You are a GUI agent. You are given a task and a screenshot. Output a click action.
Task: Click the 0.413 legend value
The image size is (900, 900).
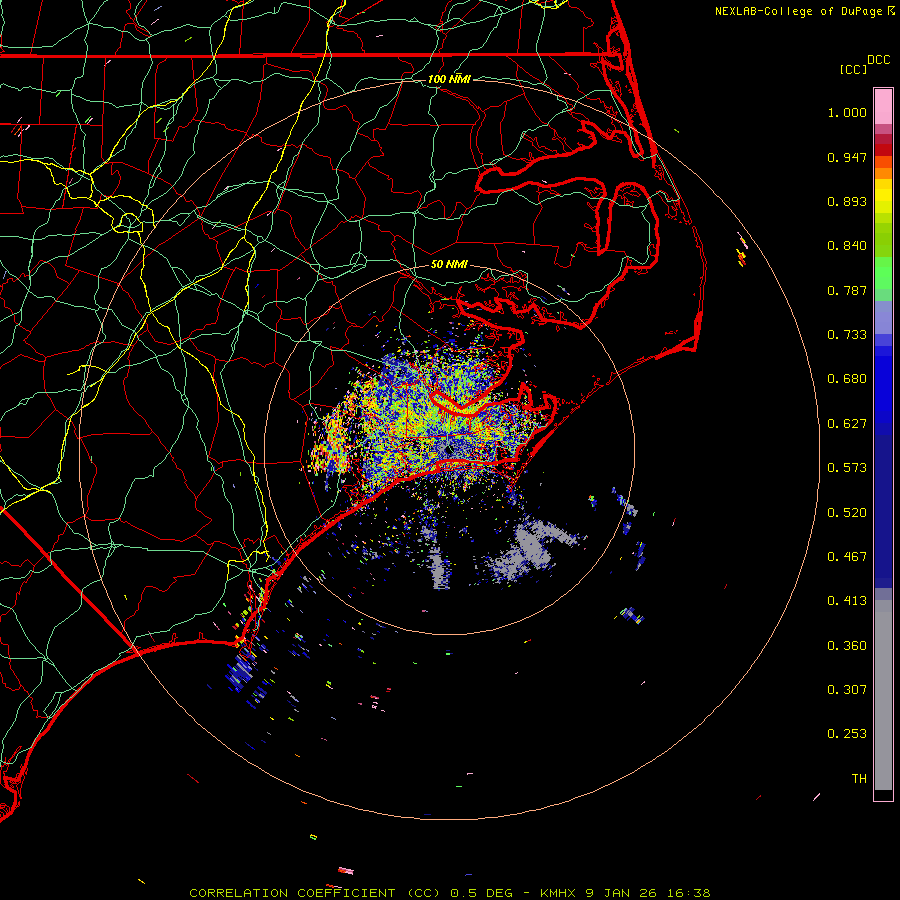[847, 601]
